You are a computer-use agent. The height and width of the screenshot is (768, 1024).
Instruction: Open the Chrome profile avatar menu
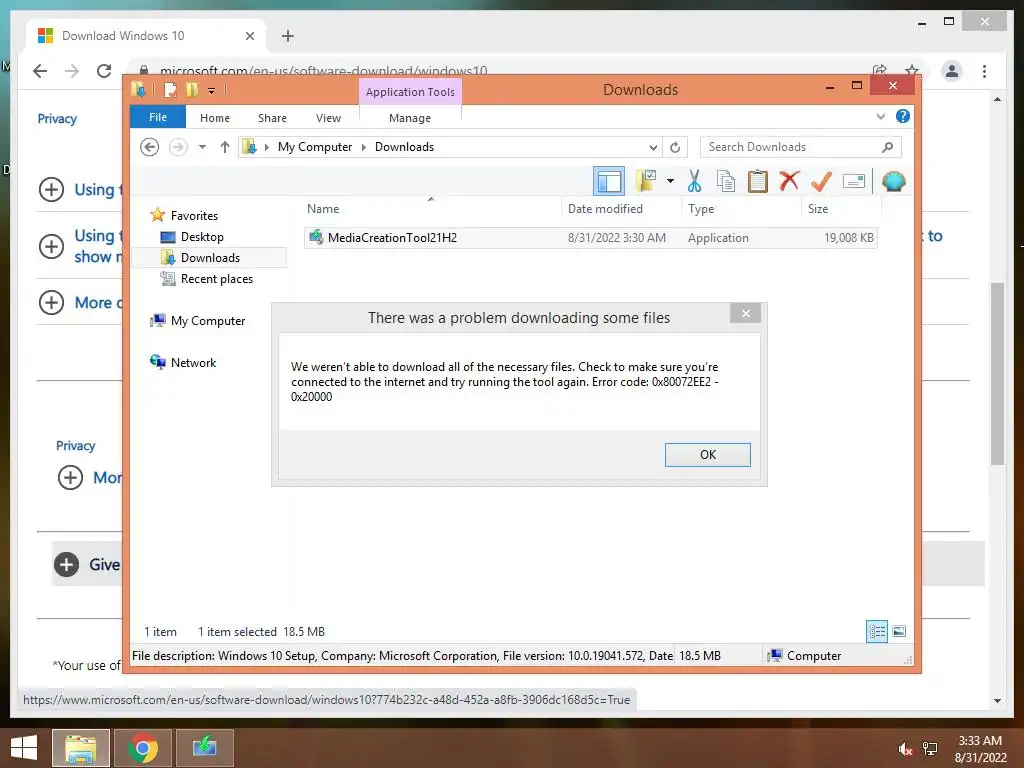coord(952,71)
